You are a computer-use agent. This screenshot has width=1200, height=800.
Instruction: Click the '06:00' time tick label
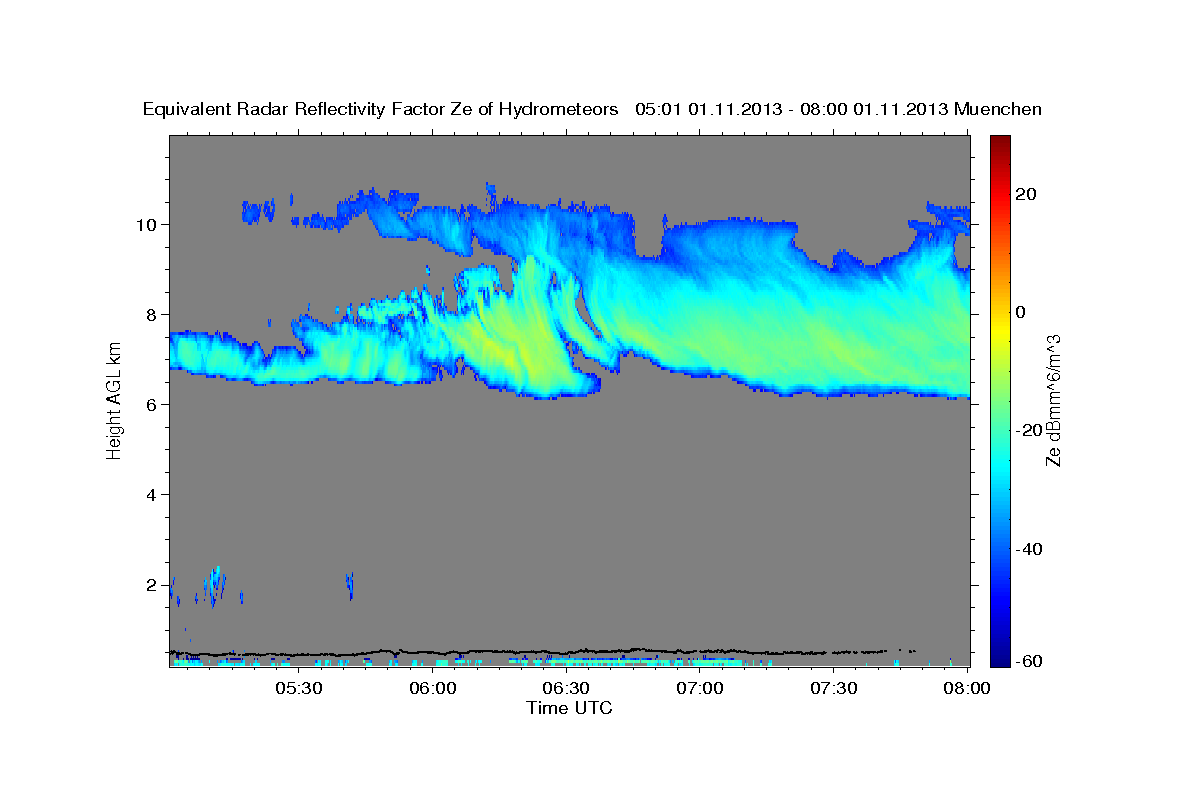click(x=433, y=689)
